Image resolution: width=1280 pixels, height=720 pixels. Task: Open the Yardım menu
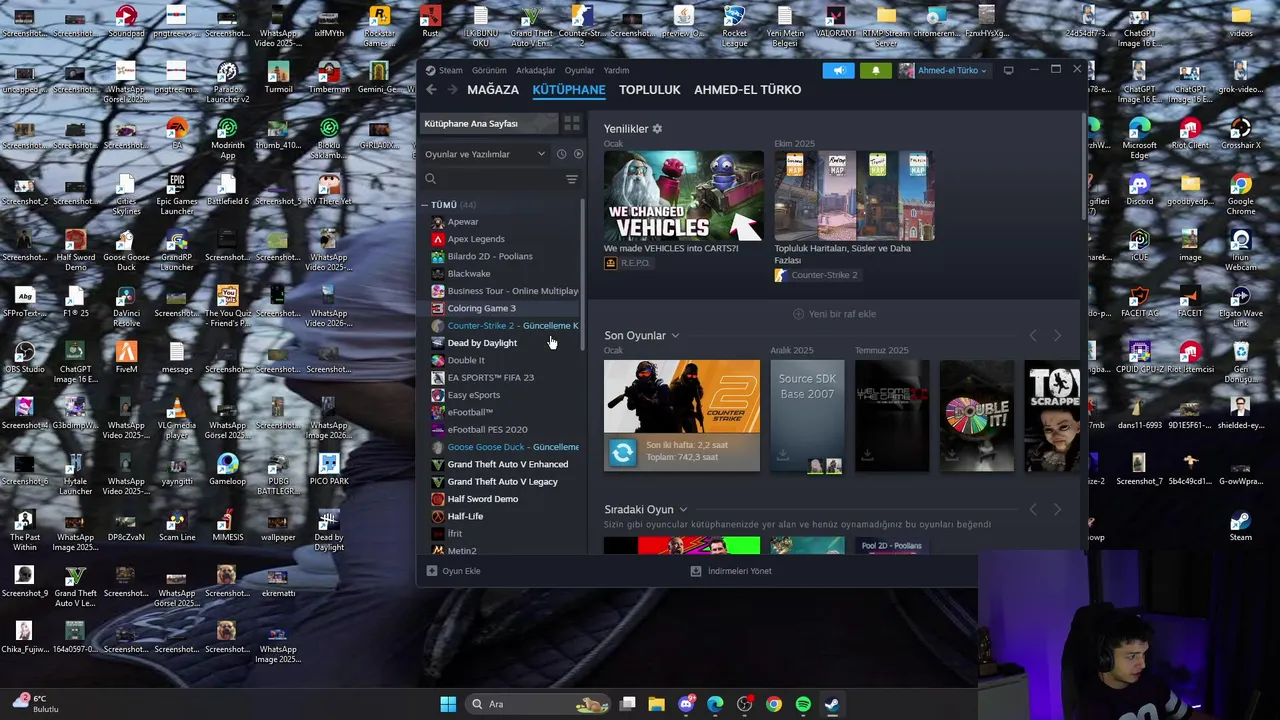[x=617, y=70]
